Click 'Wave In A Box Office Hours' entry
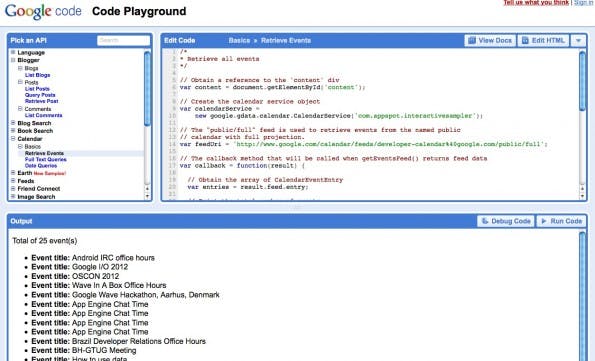Screen dimensions: 595x361 click(119, 285)
